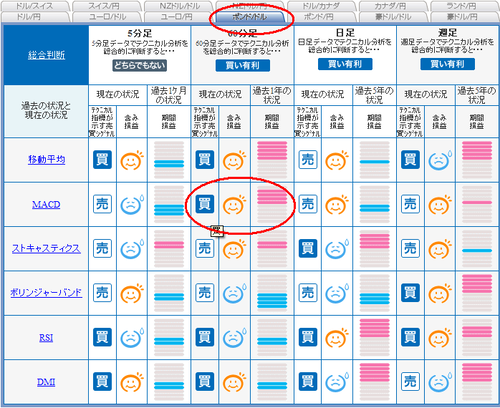Click the DMI 週足 sell signal icon
500x408 pixels.
click(410, 381)
